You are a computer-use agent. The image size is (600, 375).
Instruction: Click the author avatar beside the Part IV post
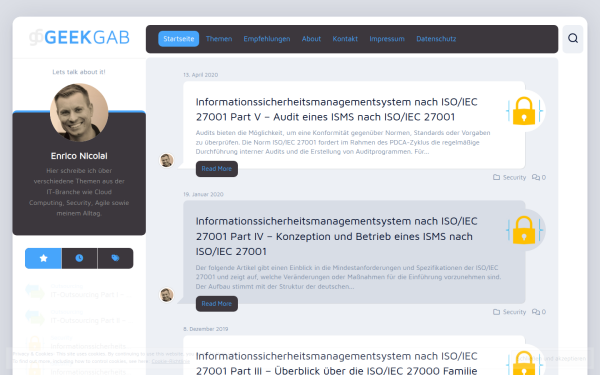coord(166,295)
